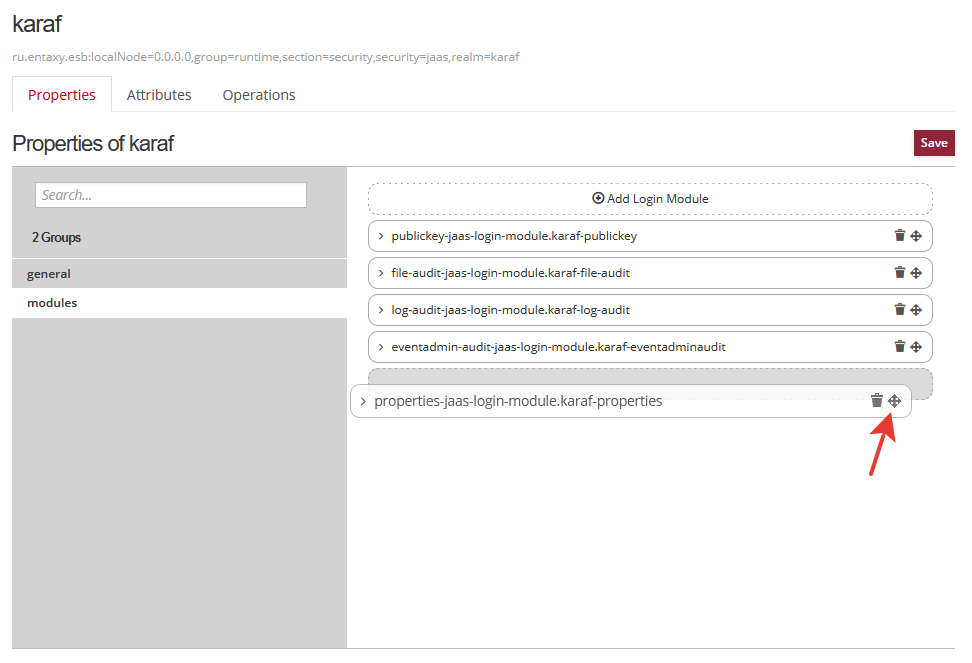Open the Operations tab
Viewport: 972px width, 663px height.
point(259,95)
